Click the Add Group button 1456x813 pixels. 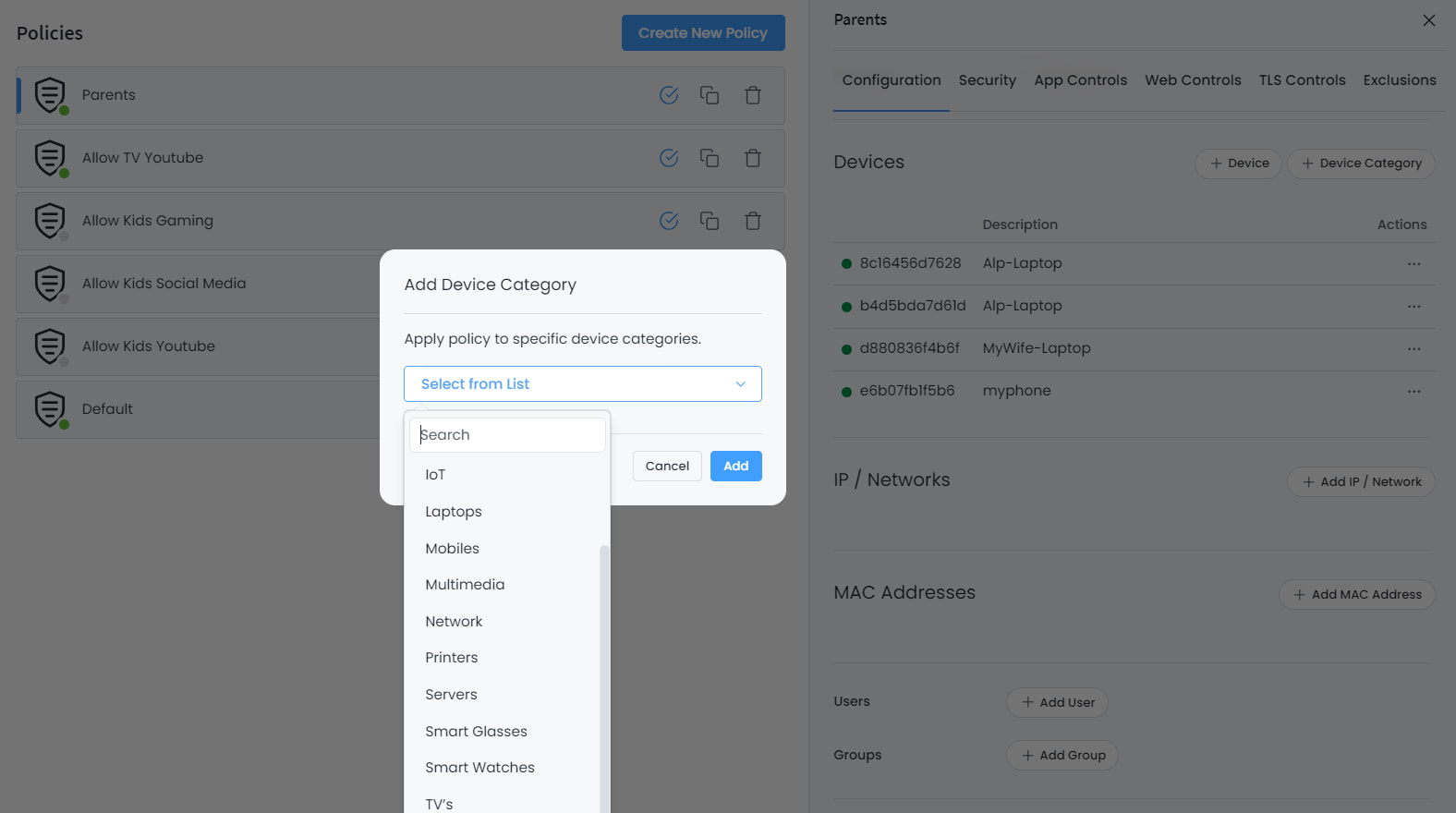[x=1062, y=756]
